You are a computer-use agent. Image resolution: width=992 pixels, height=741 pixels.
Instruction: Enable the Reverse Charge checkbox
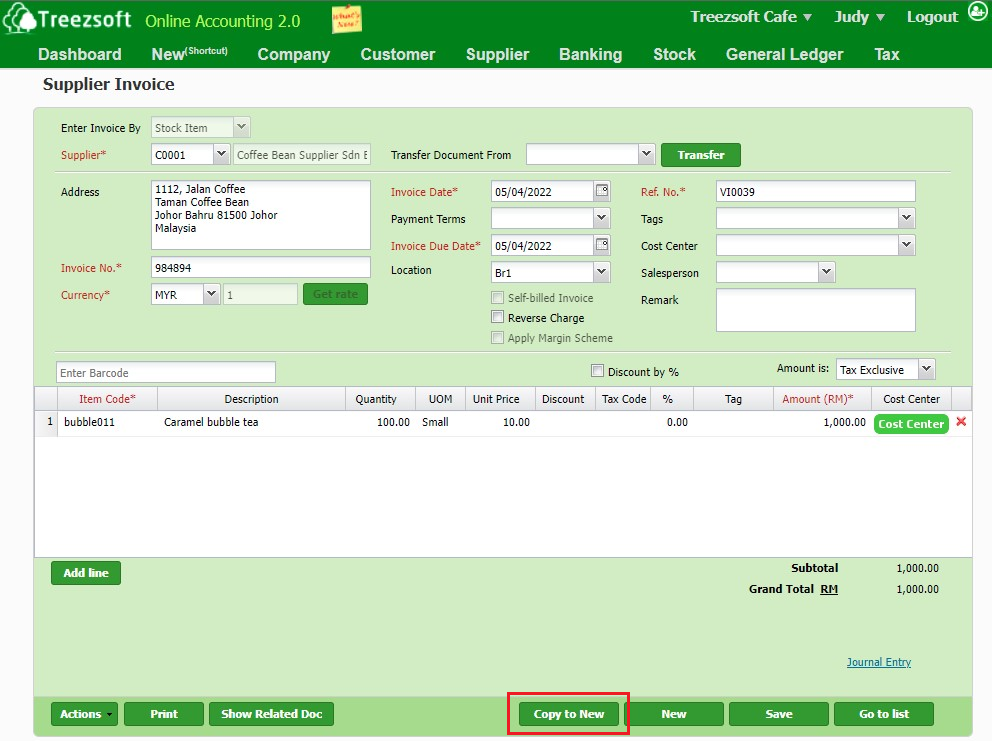pyautogui.click(x=497, y=317)
